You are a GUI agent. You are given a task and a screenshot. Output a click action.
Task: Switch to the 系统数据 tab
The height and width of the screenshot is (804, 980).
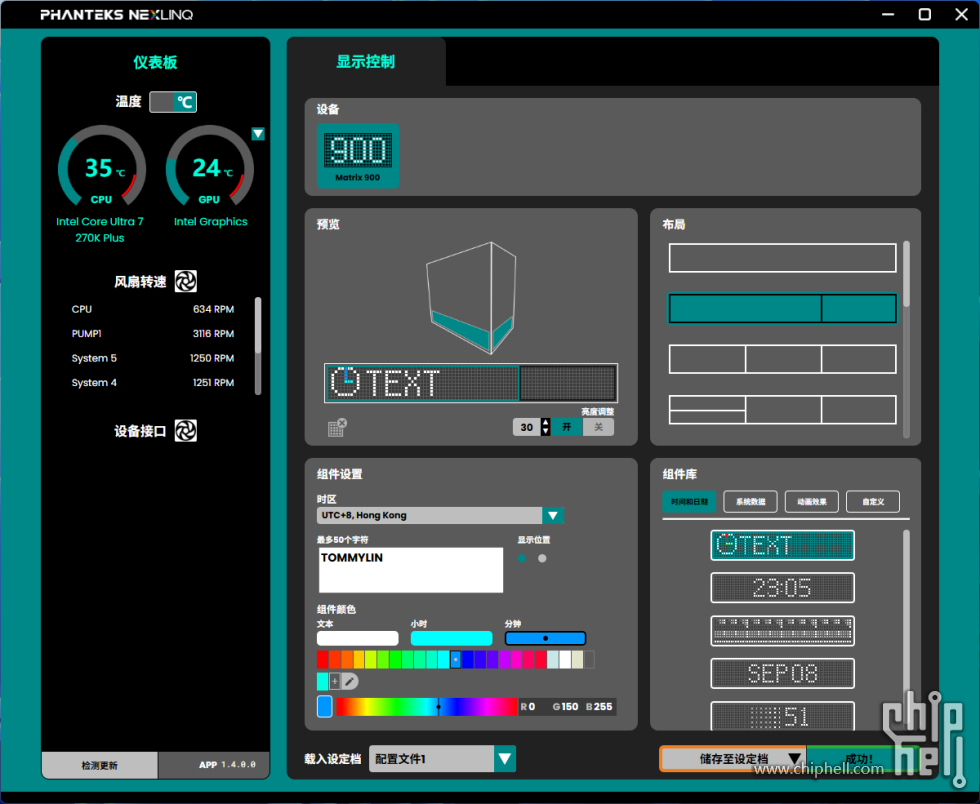[750, 502]
